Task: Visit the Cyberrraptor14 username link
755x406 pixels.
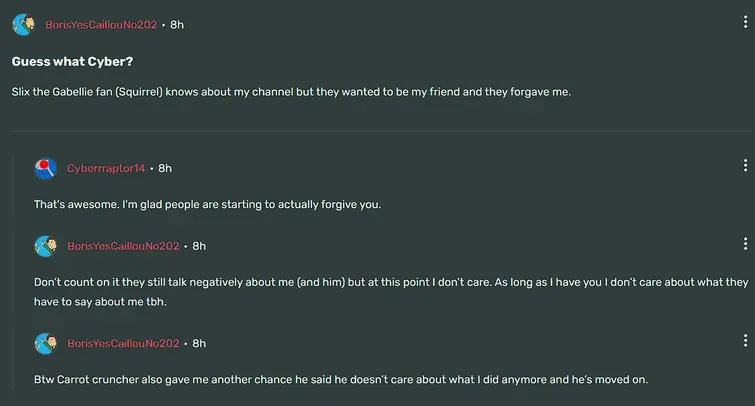Action: click(106, 168)
